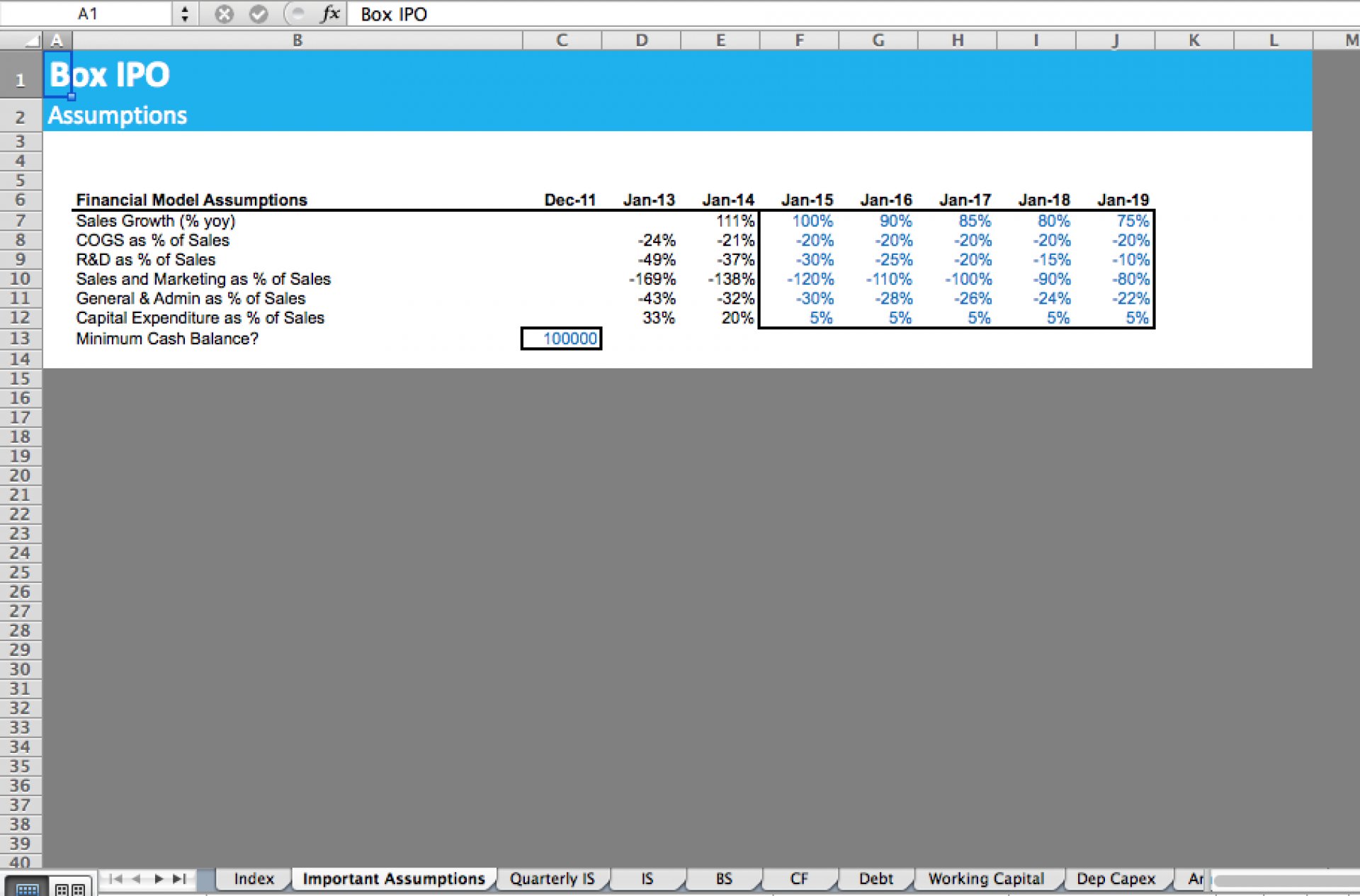Image resolution: width=1360 pixels, height=896 pixels.
Task: Open the Working Capital sheet tab
Action: pyautogui.click(x=986, y=879)
